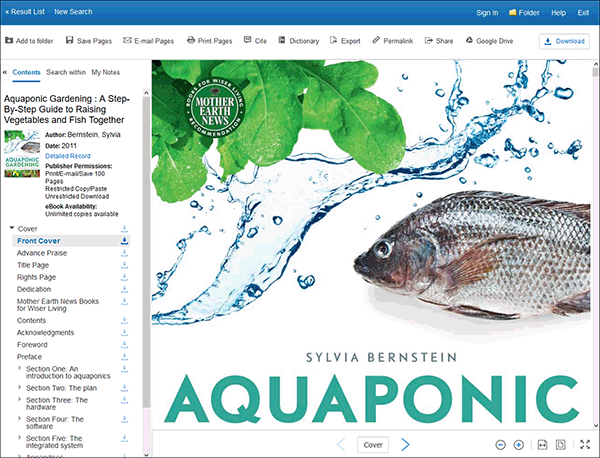The image size is (600, 458).
Task: Open the Rights Page entry
Action: pyautogui.click(x=36, y=277)
